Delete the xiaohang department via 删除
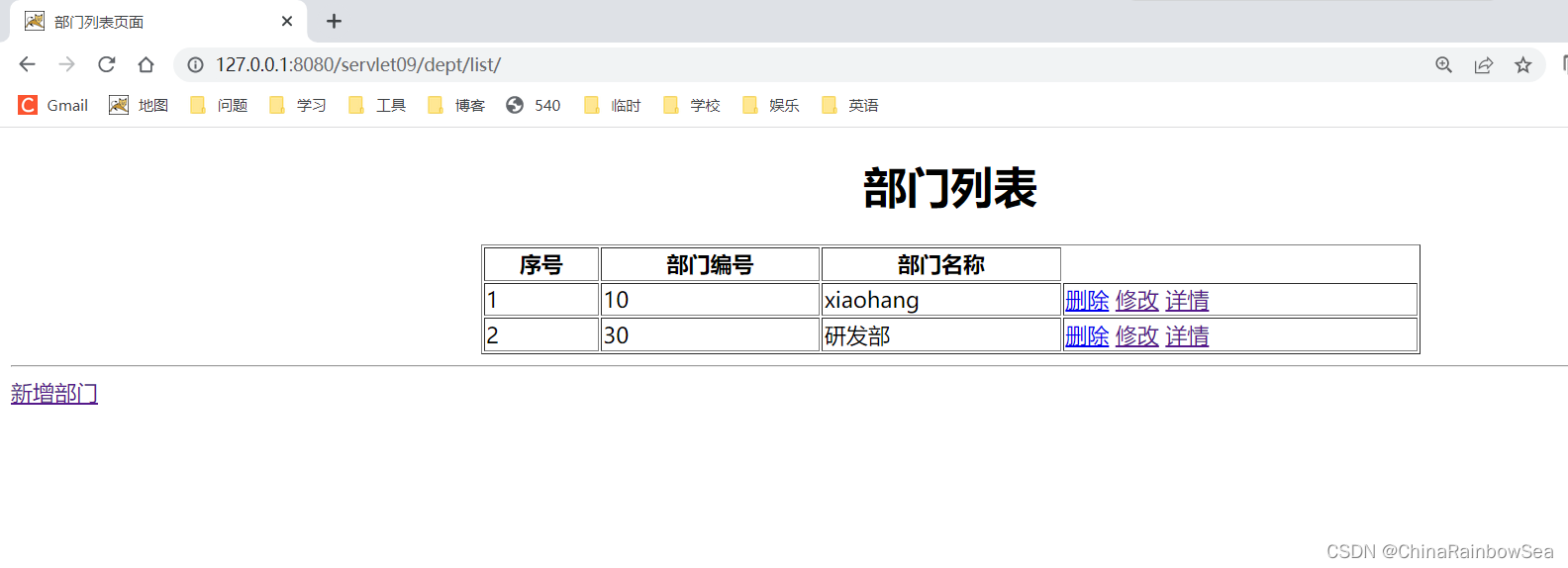This screenshot has height=568, width=1568. [1087, 300]
